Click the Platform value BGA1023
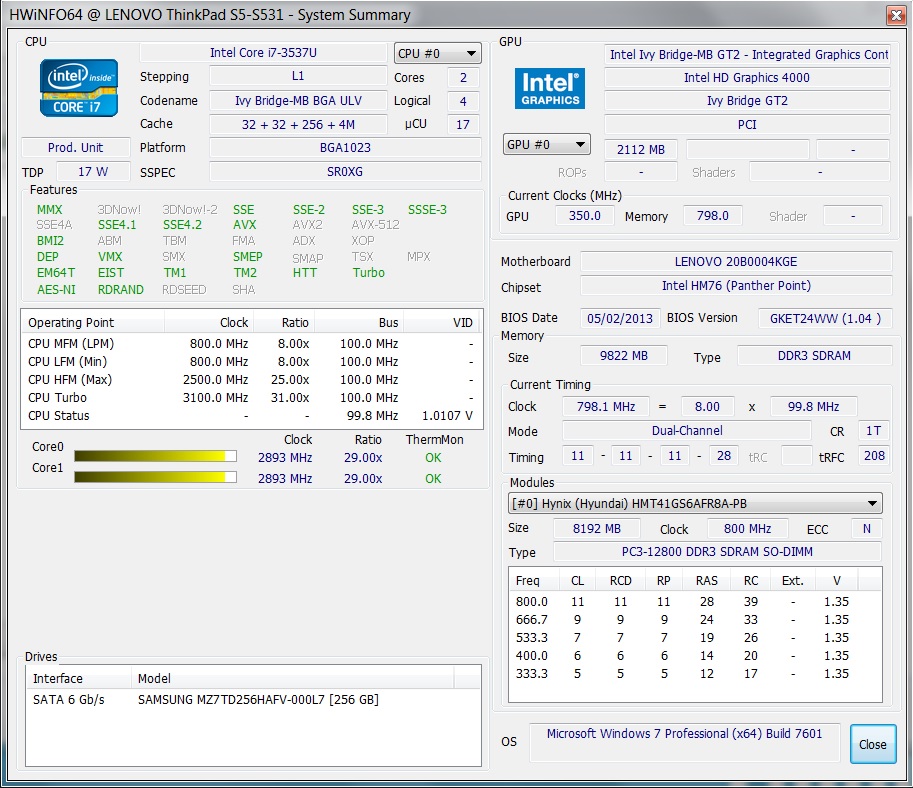Image resolution: width=913 pixels, height=788 pixels. [x=345, y=148]
